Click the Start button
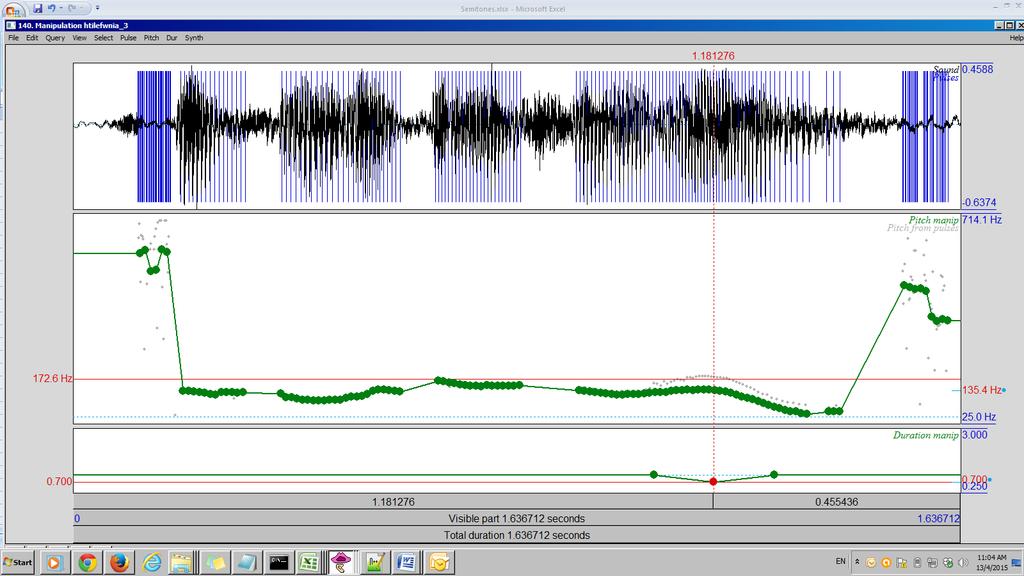The image size is (1024, 576). coord(18,562)
